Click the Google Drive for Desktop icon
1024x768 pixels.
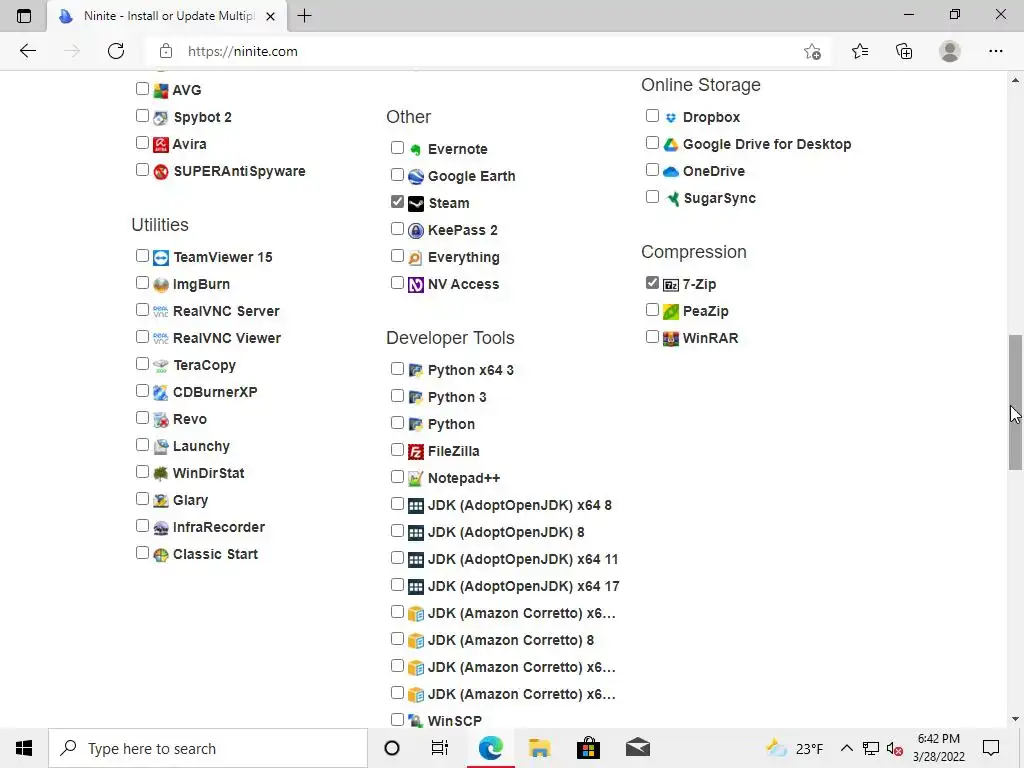671,144
